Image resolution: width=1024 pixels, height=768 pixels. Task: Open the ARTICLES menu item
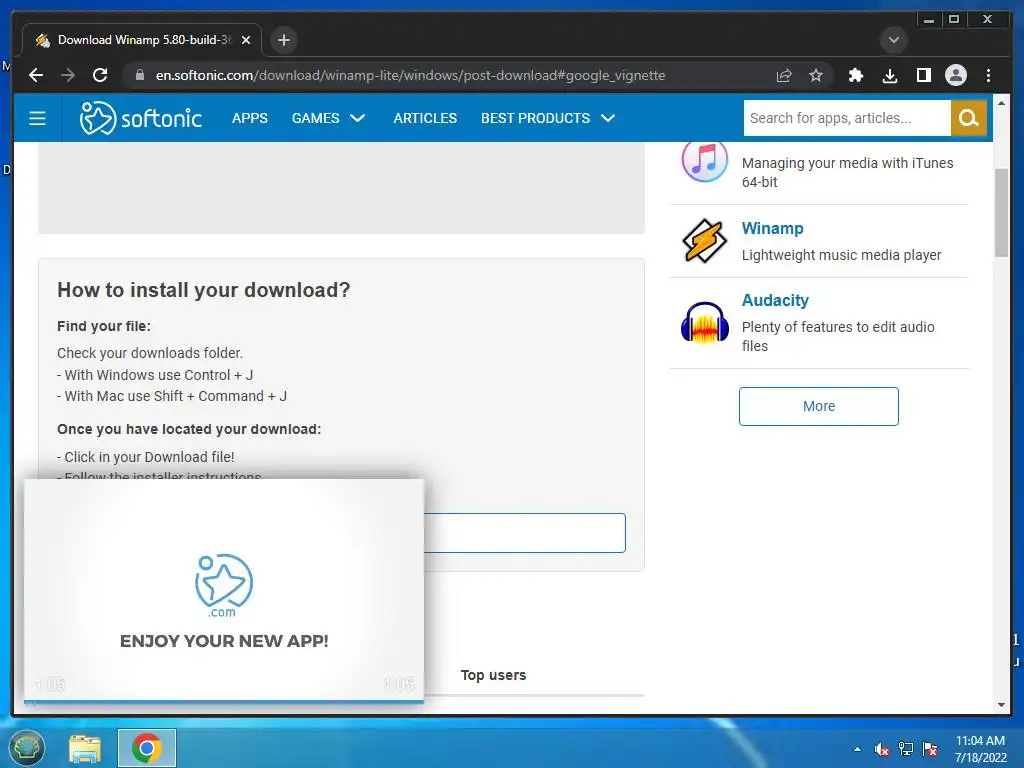click(425, 118)
